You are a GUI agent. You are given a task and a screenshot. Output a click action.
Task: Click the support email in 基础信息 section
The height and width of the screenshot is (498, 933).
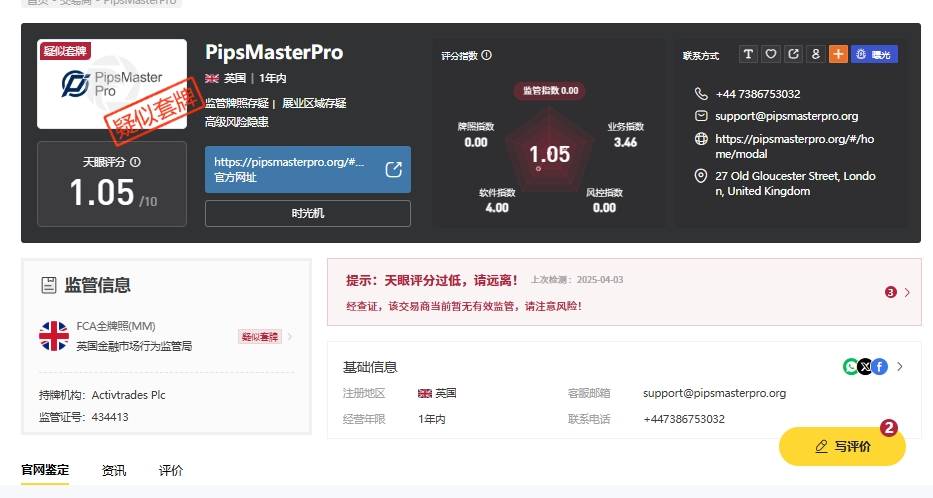coord(715,393)
